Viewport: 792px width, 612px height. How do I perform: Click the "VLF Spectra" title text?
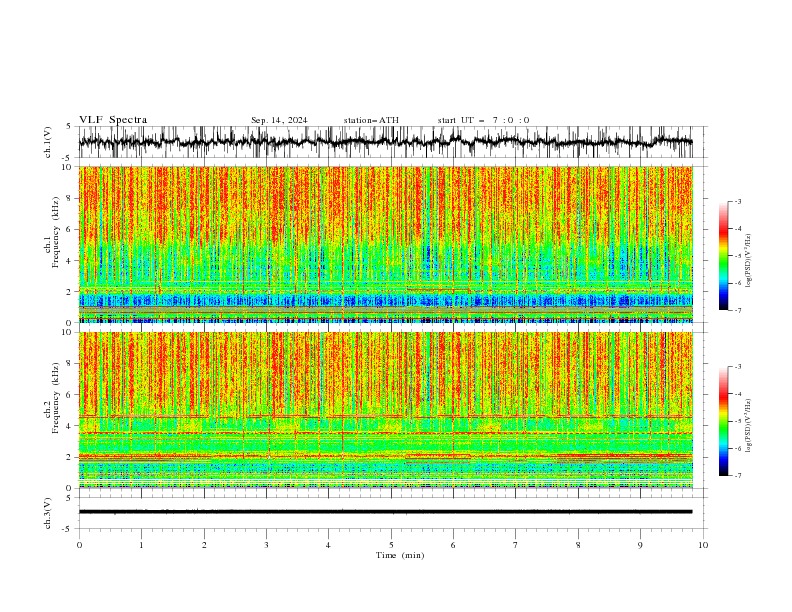coord(113,120)
